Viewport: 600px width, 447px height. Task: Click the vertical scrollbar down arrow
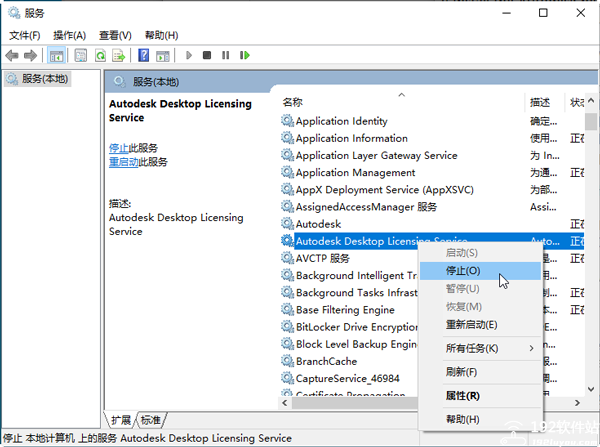591,389
